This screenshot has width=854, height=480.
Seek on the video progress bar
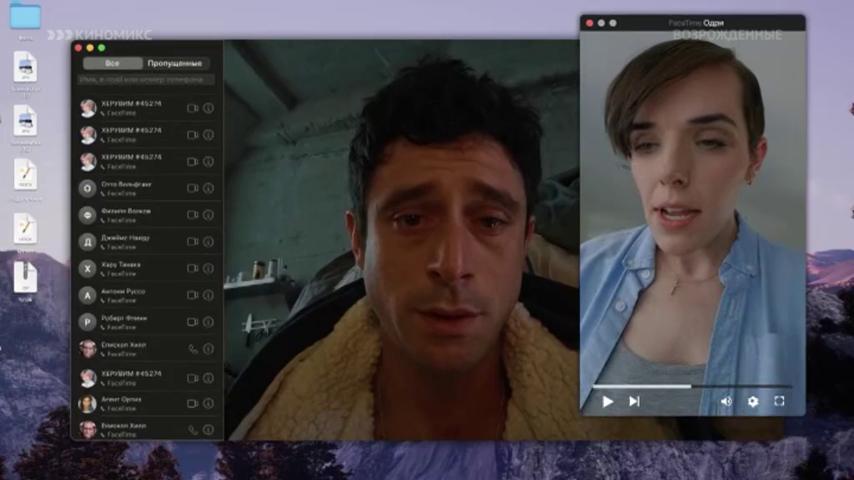point(692,386)
